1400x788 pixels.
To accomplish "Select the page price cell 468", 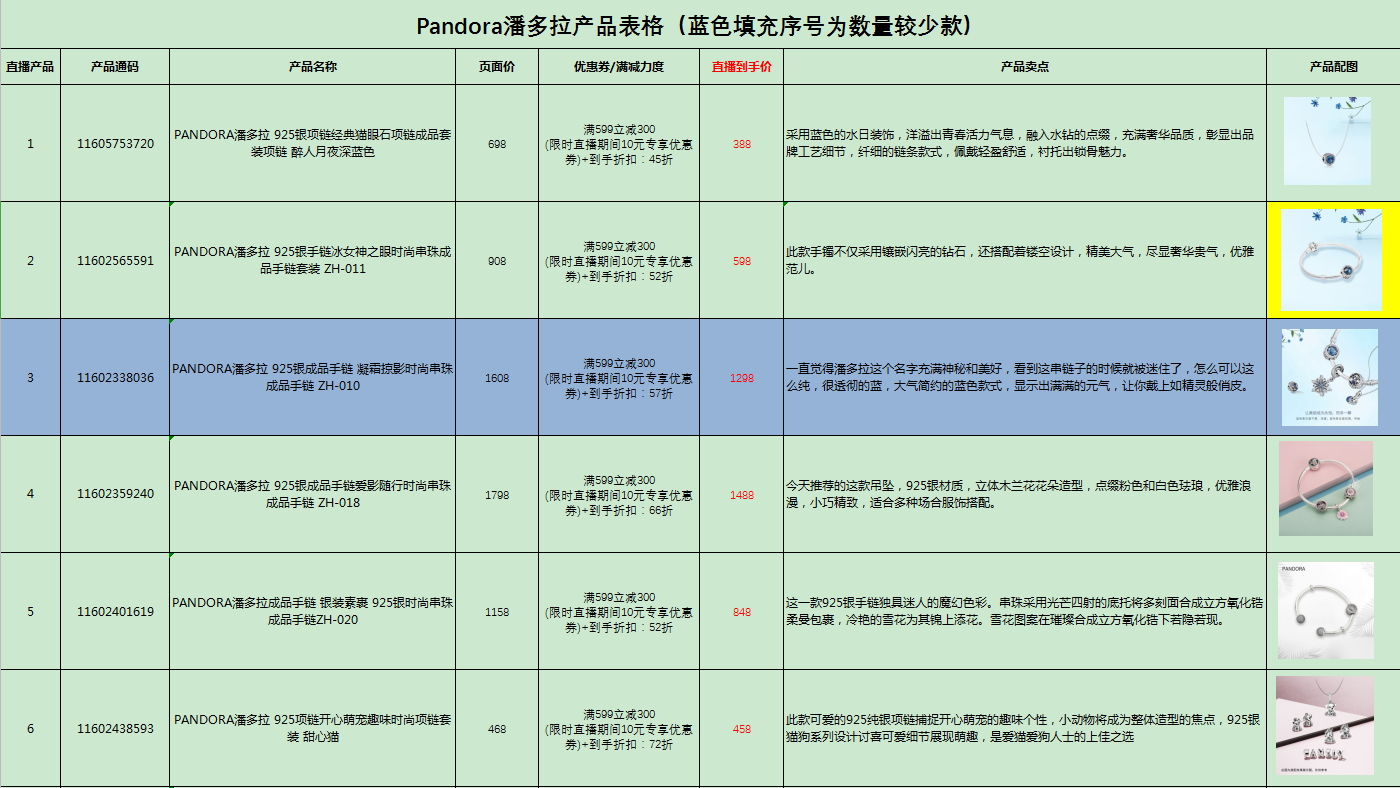I will [497, 728].
